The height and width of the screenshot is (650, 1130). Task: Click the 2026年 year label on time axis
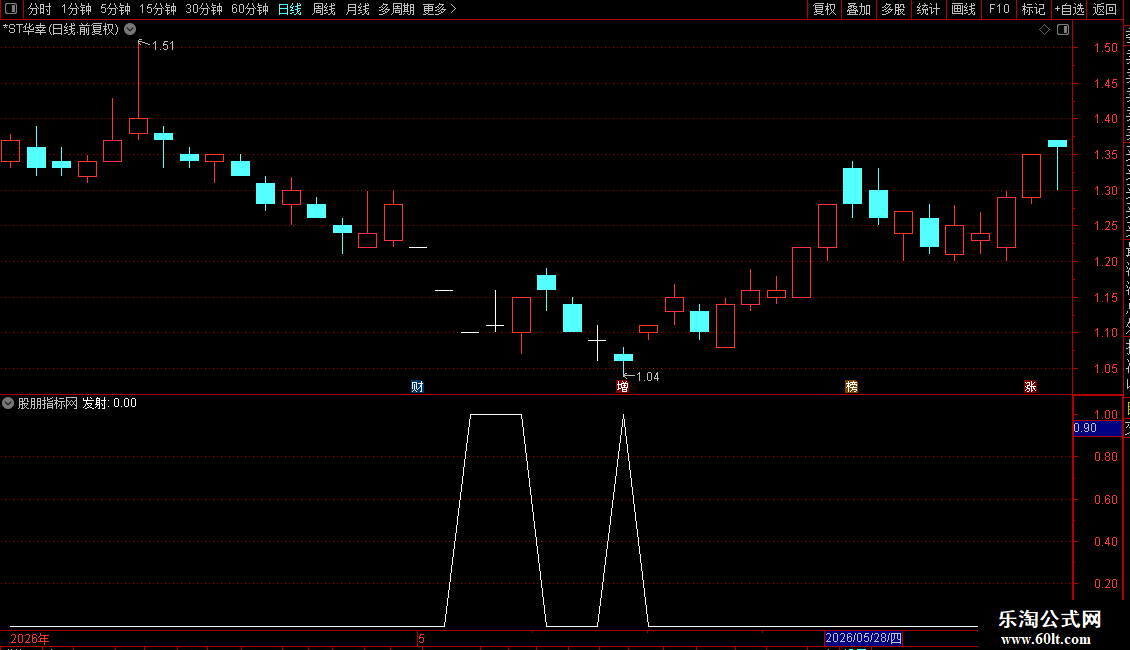[30, 638]
